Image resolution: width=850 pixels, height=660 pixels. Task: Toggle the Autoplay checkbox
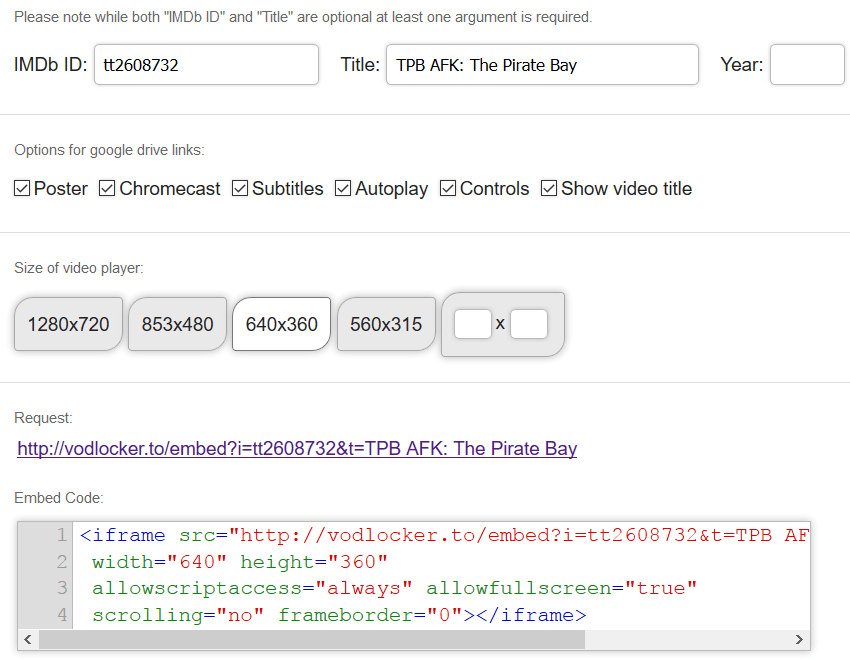click(343, 189)
